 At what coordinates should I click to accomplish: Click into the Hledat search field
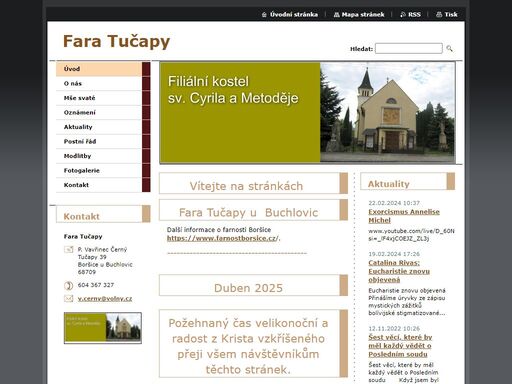[x=409, y=48]
